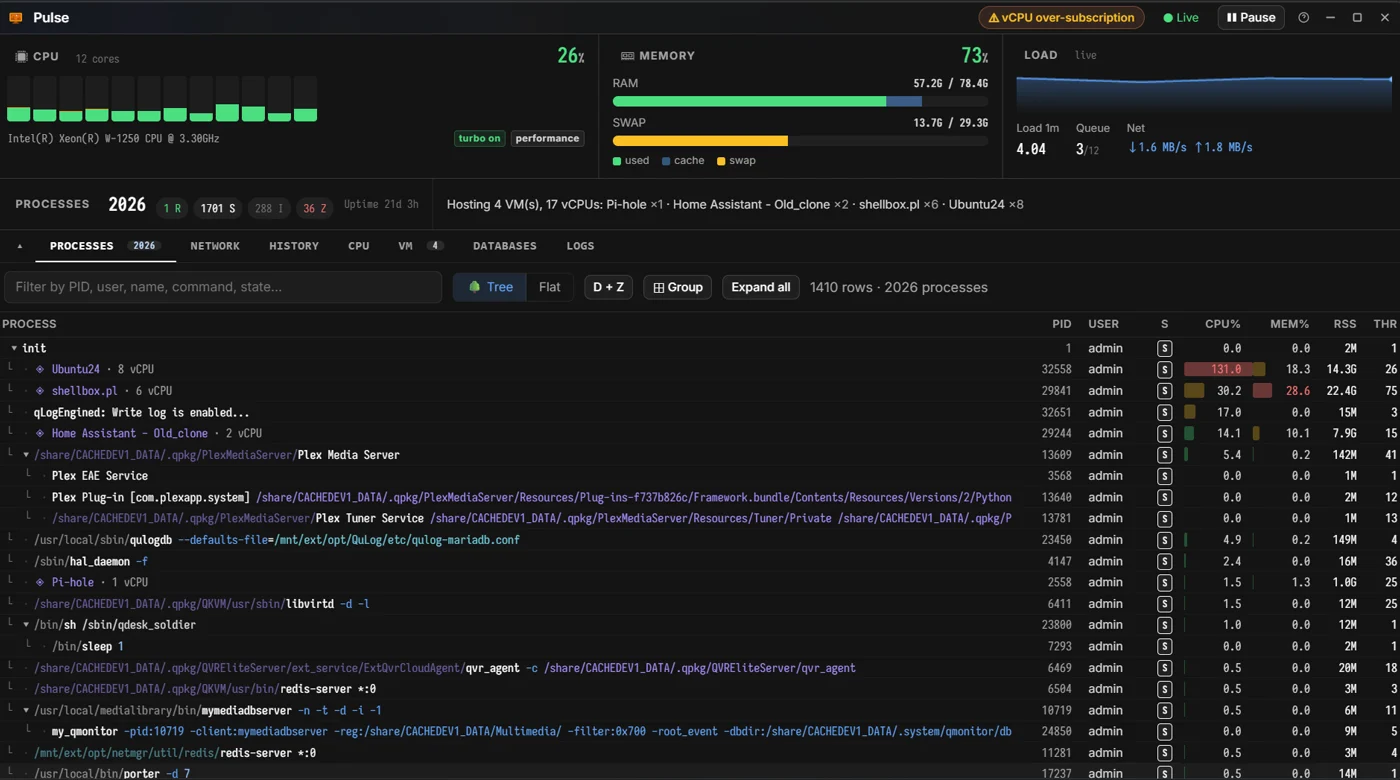Pause live updates
1400x780 pixels.
click(1251, 18)
